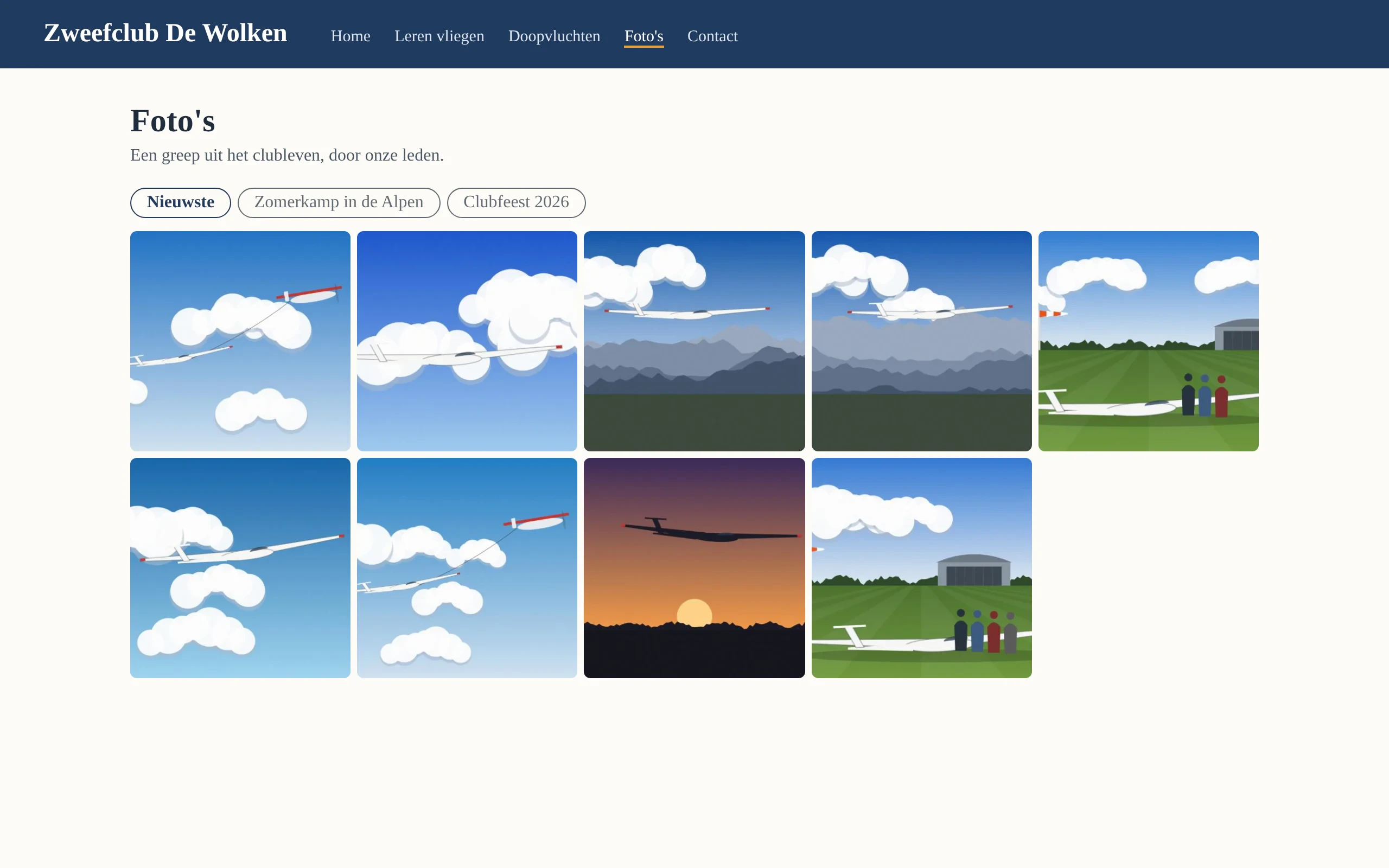1389x868 pixels.
Task: Open mountain photo with glider inside clouds
Action: (921, 341)
